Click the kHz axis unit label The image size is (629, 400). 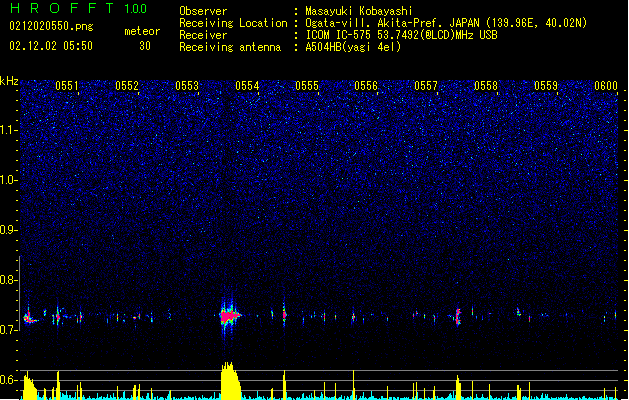[9, 81]
